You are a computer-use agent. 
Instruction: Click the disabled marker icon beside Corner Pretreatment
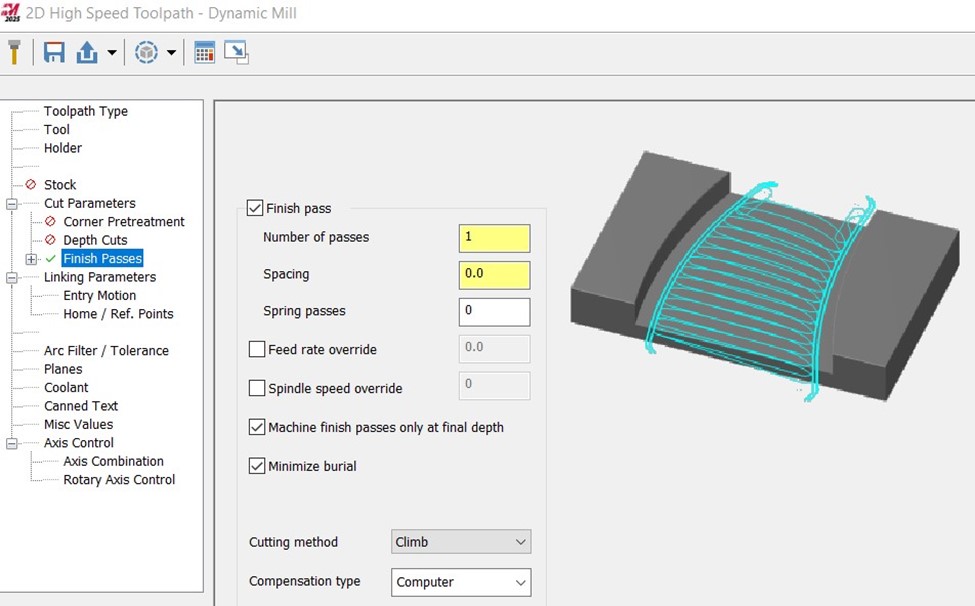[50, 221]
